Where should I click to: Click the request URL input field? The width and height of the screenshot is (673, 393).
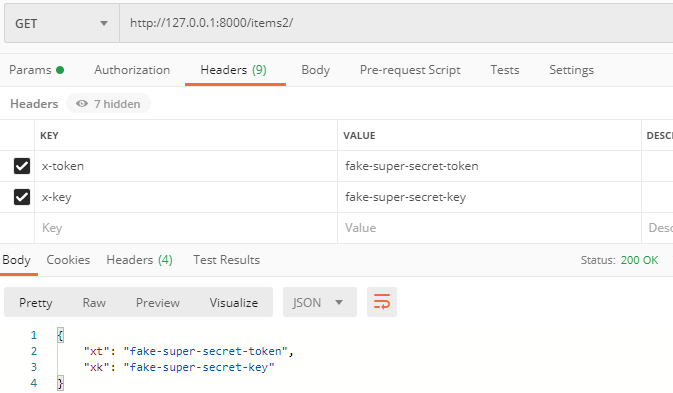click(x=396, y=23)
